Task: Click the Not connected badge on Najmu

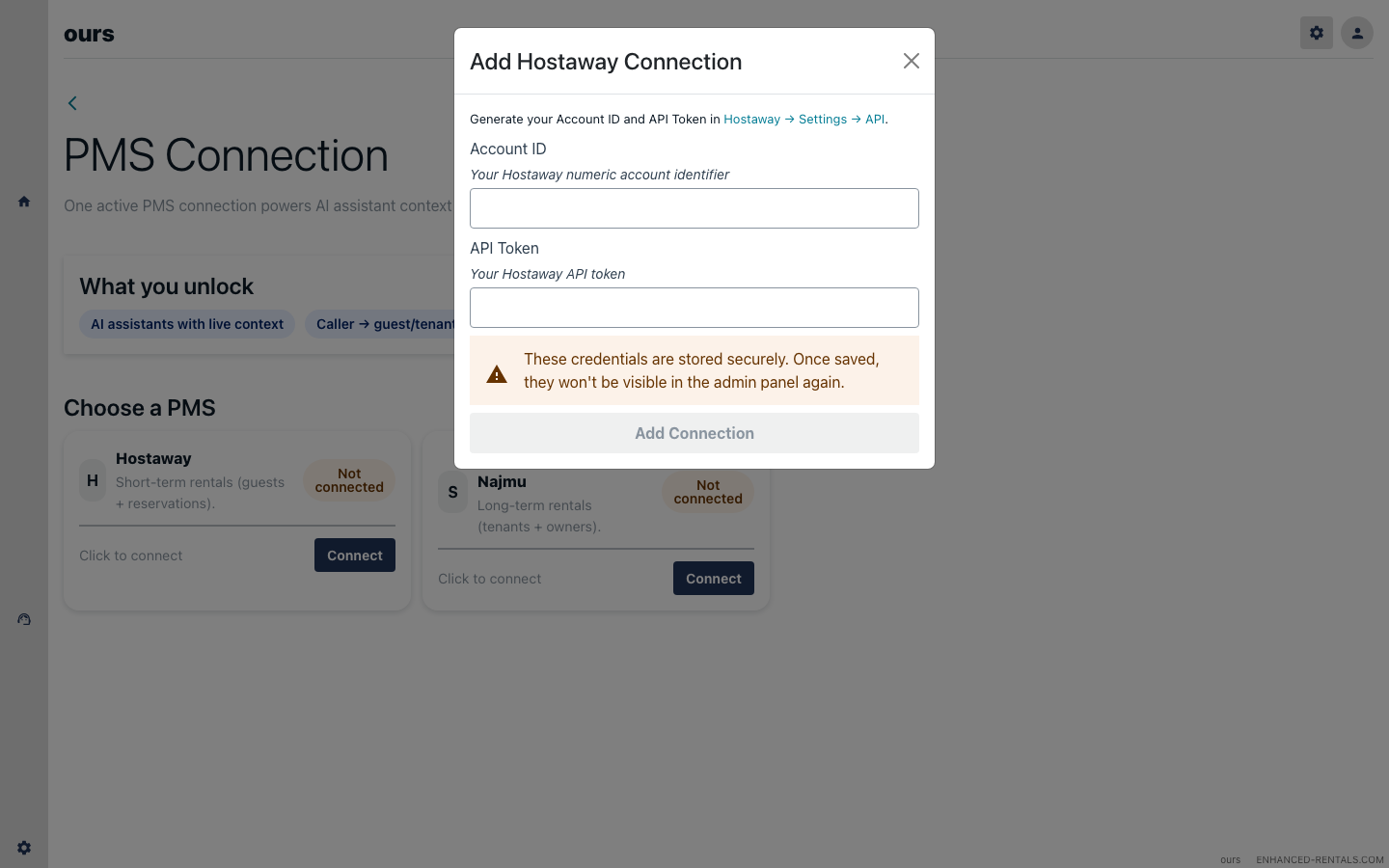Action: click(x=707, y=492)
